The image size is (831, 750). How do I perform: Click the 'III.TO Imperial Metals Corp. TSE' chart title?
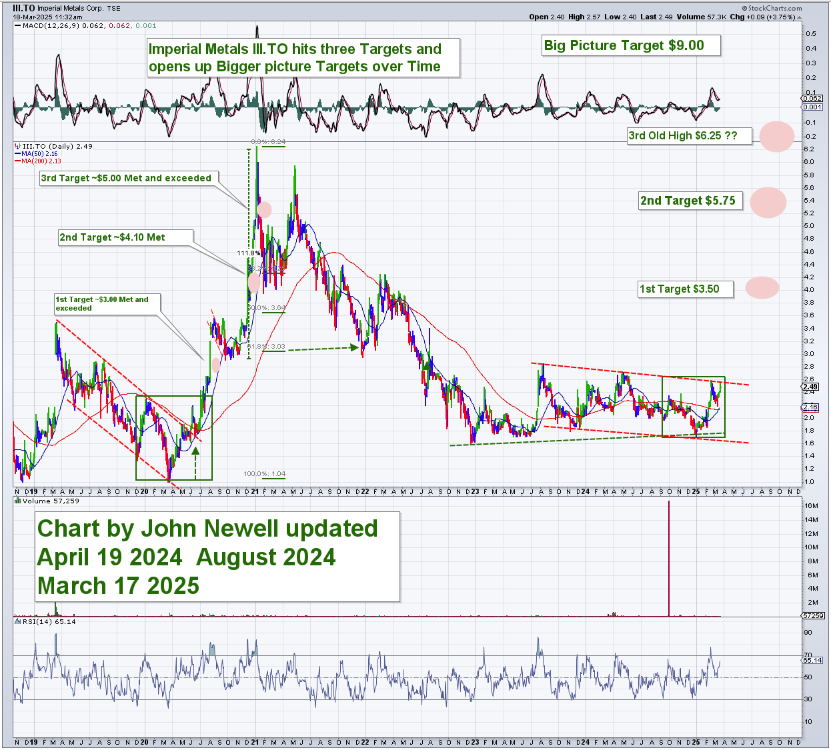pos(66,8)
